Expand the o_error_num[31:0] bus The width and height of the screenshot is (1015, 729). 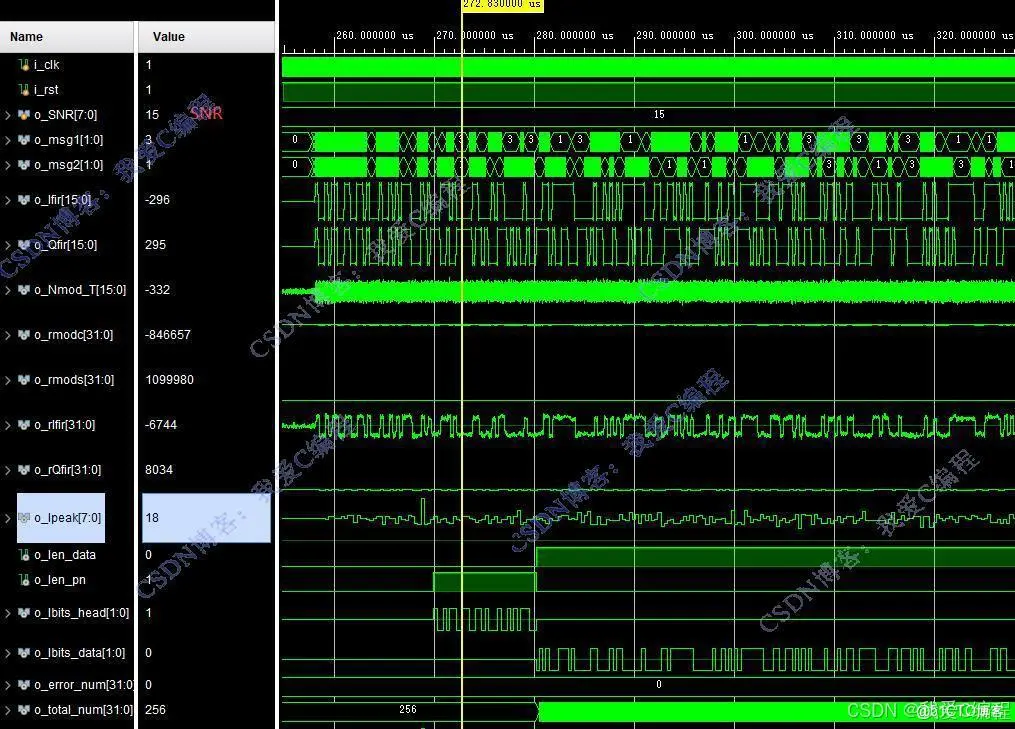(7, 685)
